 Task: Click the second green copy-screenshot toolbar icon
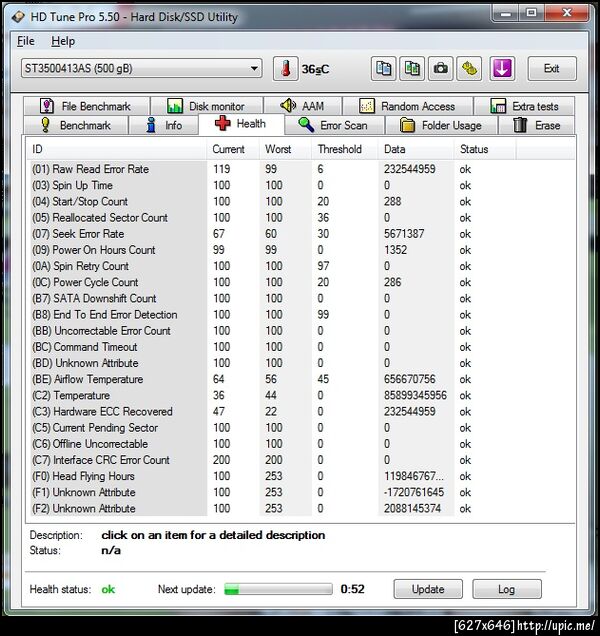click(412, 69)
